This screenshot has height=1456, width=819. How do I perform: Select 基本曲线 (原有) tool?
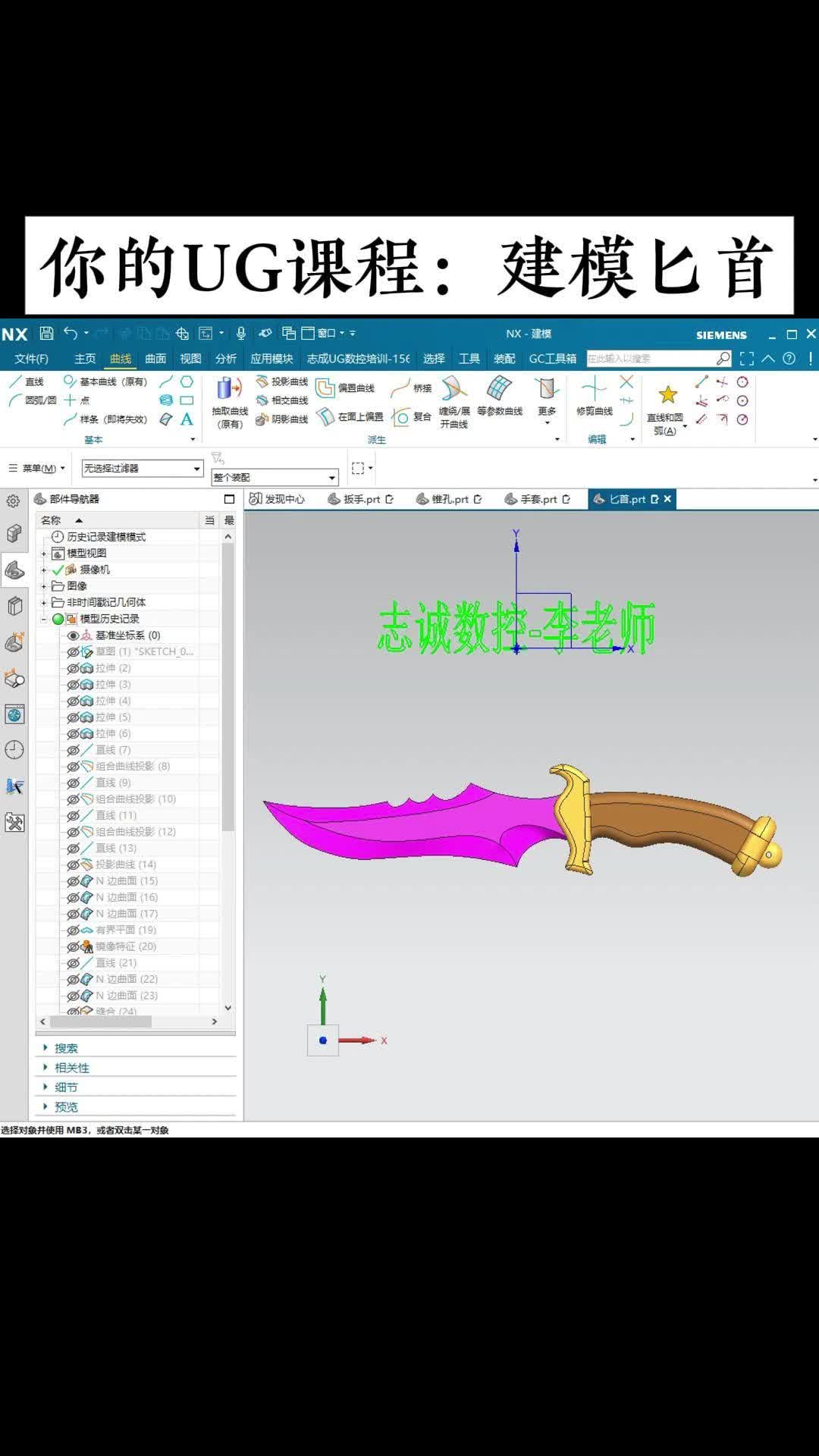105,381
